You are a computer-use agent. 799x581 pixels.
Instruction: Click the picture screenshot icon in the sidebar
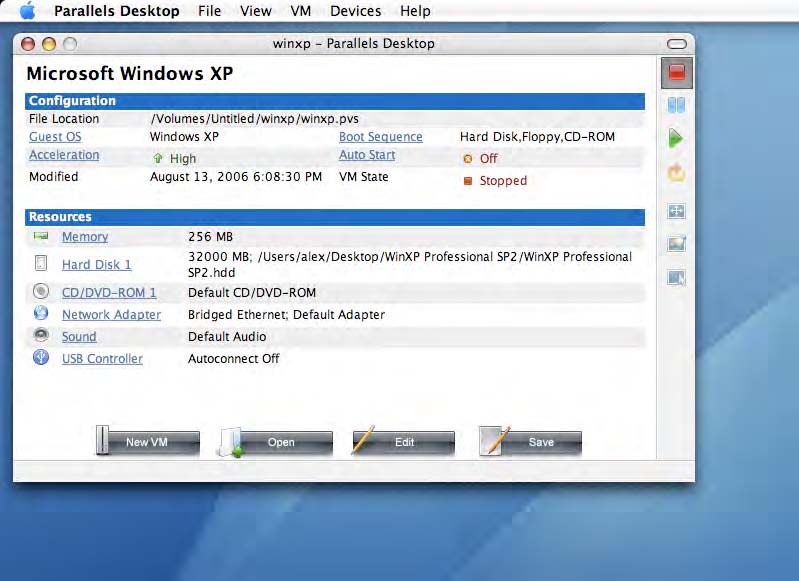tap(676, 244)
